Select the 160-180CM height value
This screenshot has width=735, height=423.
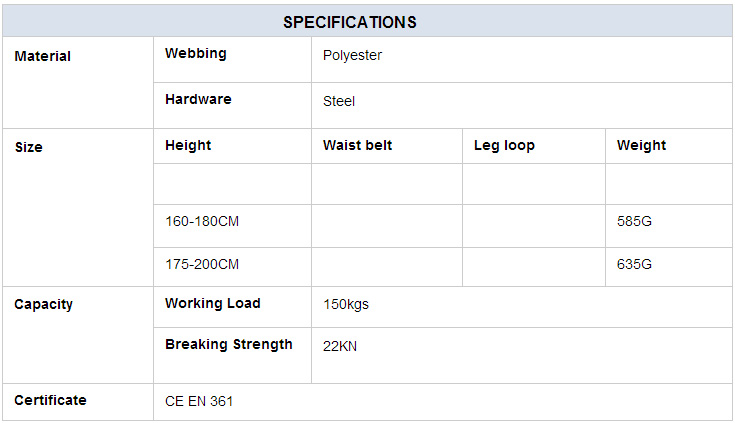click(202, 221)
